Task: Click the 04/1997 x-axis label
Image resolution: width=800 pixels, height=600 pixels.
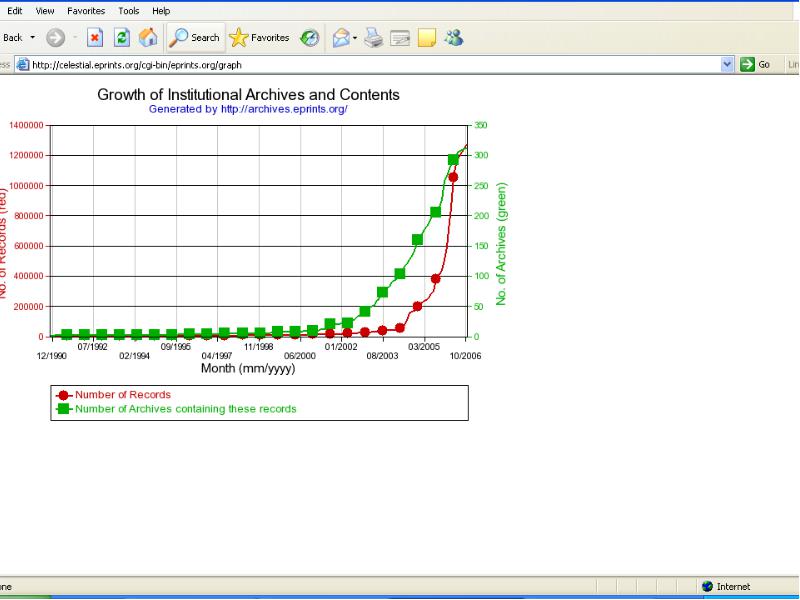Action: (x=217, y=356)
